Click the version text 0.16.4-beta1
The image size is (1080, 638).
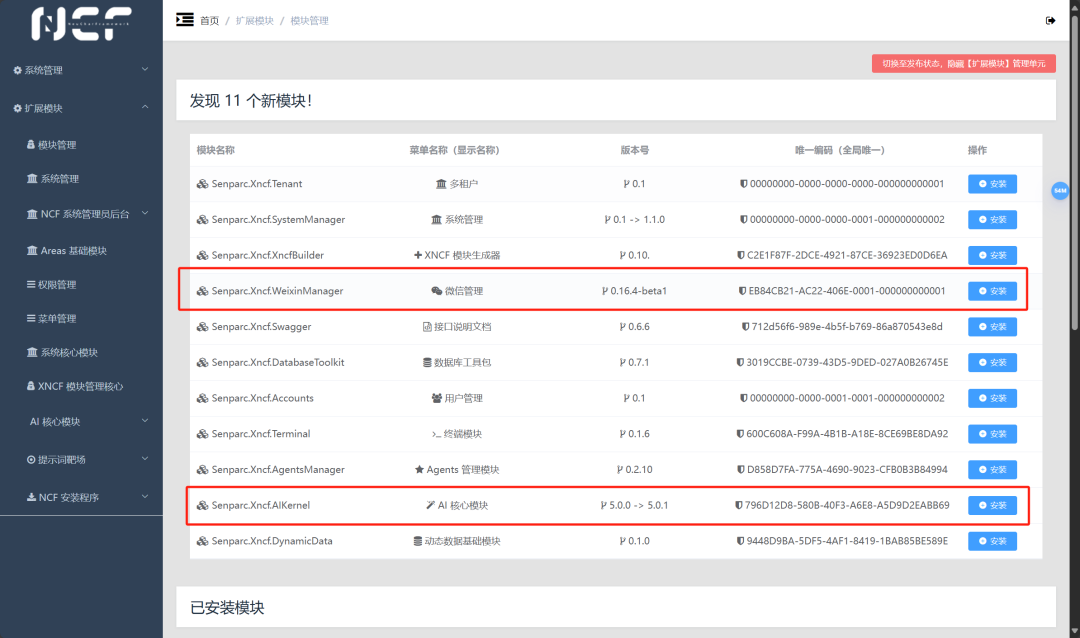638,291
